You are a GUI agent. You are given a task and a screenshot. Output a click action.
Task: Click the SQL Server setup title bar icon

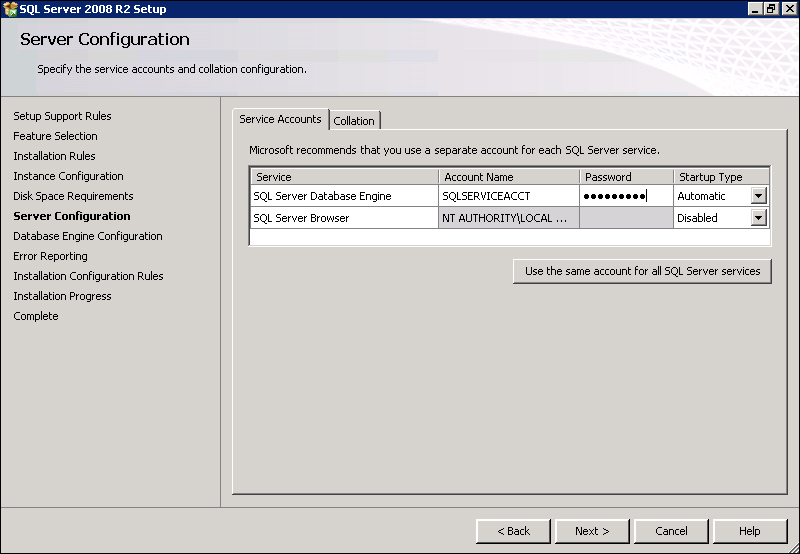pos(10,9)
